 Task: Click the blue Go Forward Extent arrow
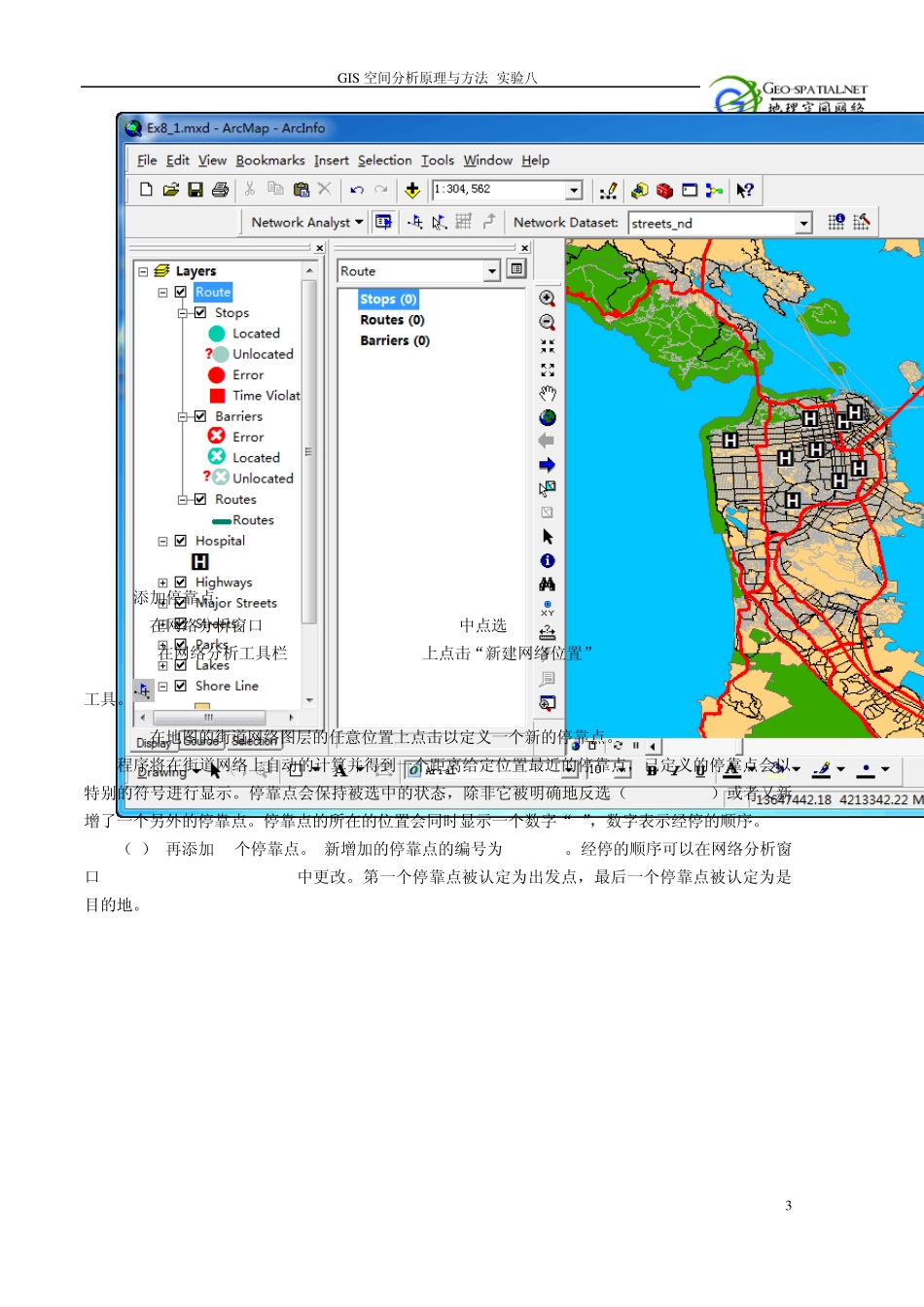click(x=548, y=465)
